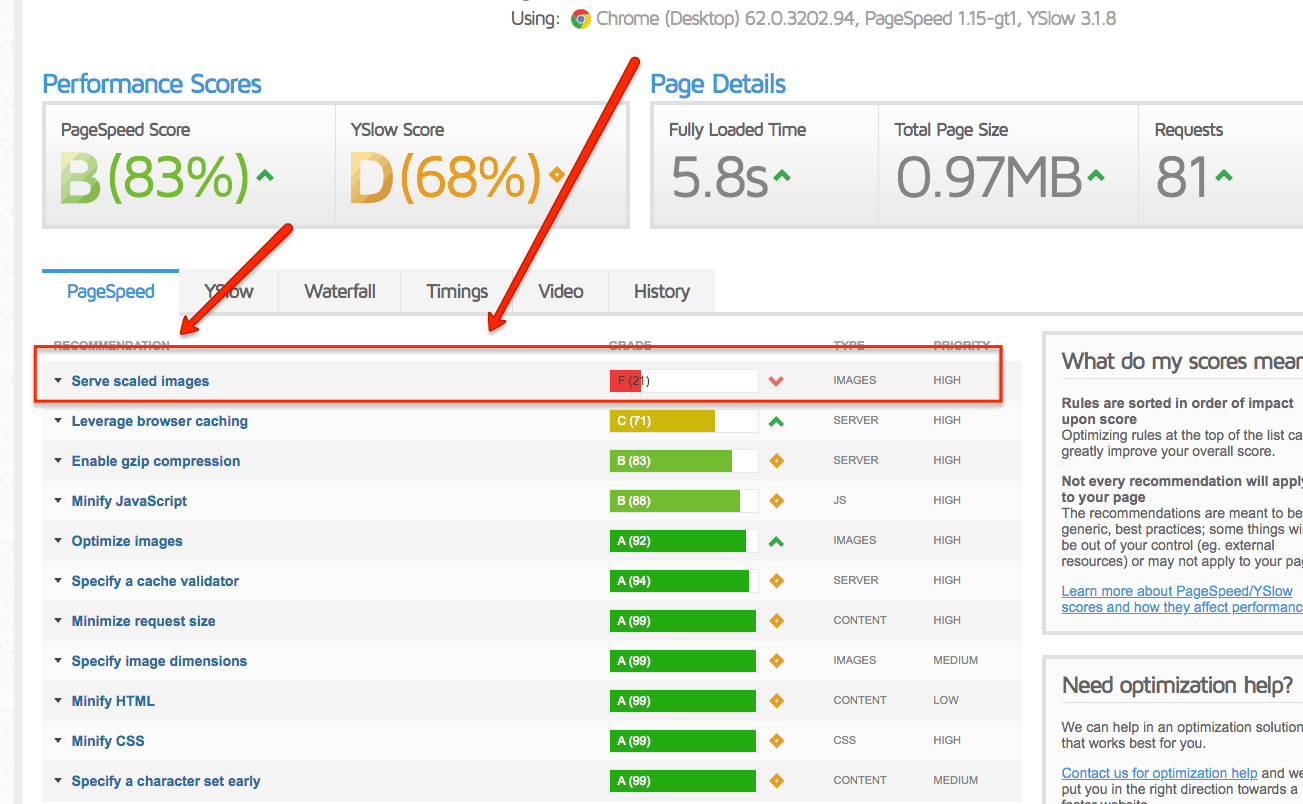The image size is (1303, 804).
Task: Switch to the YSlow tab
Action: [229, 292]
